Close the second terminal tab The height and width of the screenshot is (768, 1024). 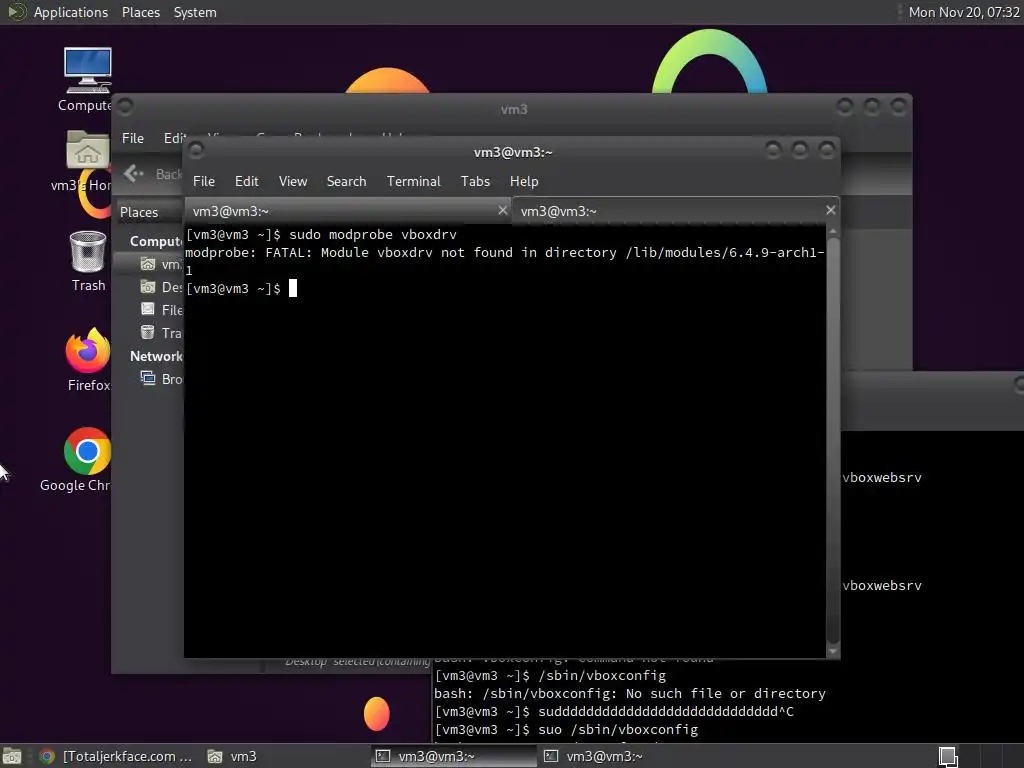[831, 210]
